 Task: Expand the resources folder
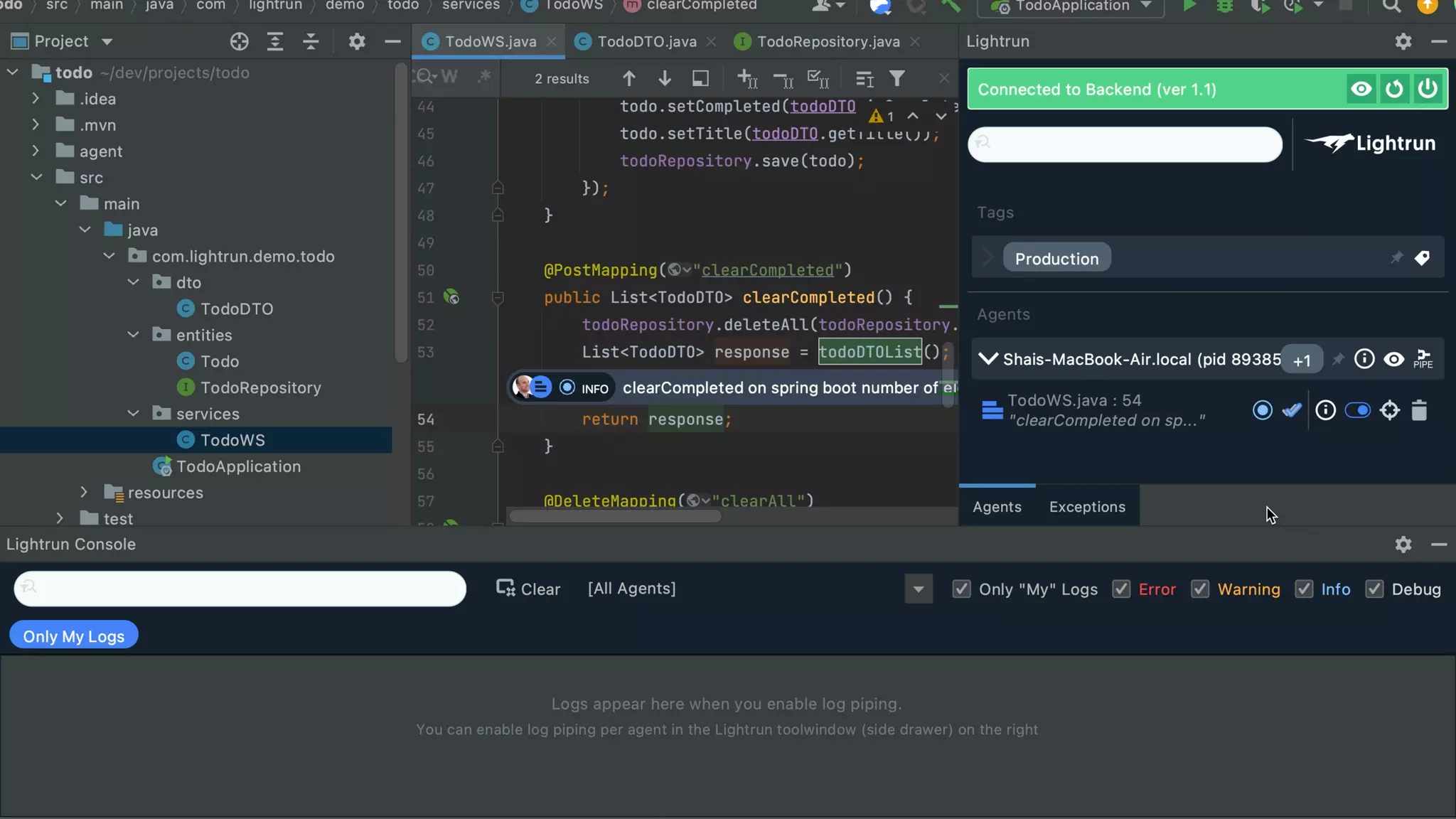pyautogui.click(x=84, y=493)
